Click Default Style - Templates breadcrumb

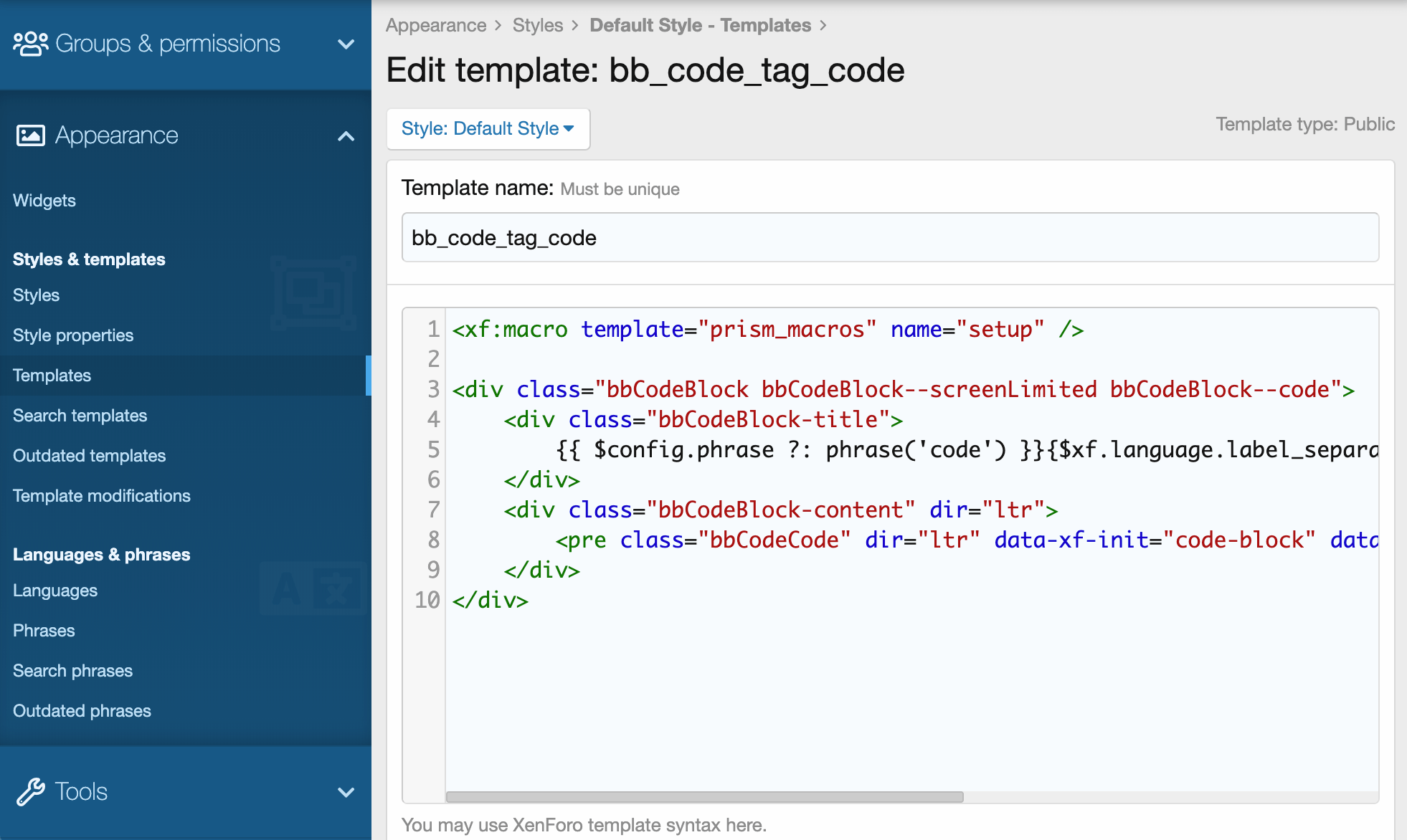point(700,26)
